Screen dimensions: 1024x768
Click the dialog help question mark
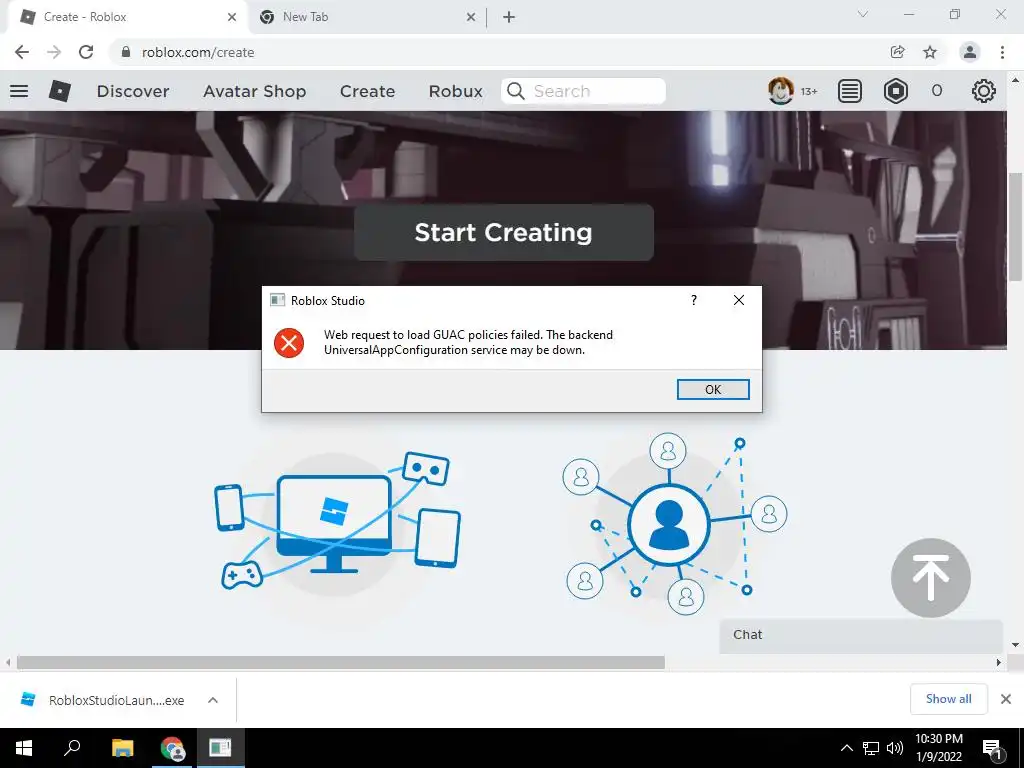point(694,300)
